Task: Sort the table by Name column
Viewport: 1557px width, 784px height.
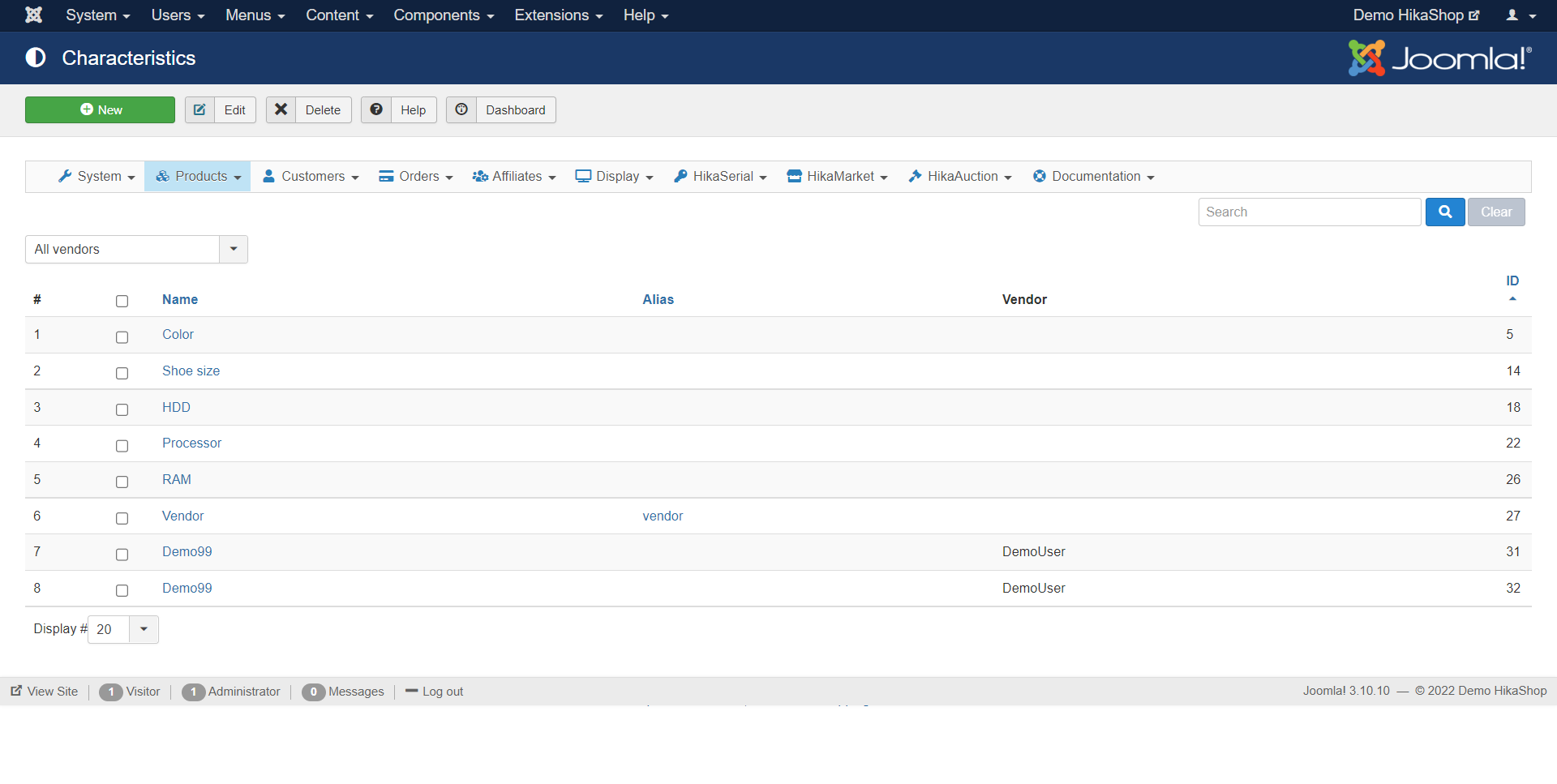Action: tap(180, 299)
